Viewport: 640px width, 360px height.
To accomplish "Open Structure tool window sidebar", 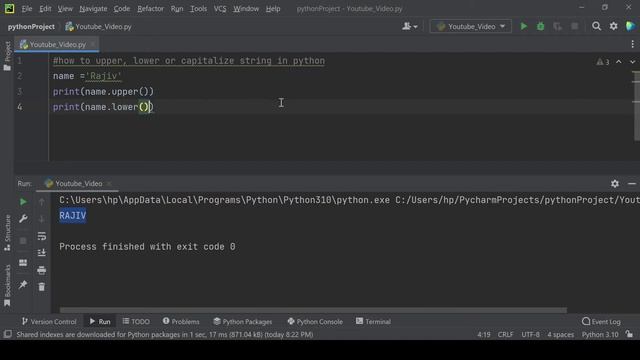I will pos(7,233).
